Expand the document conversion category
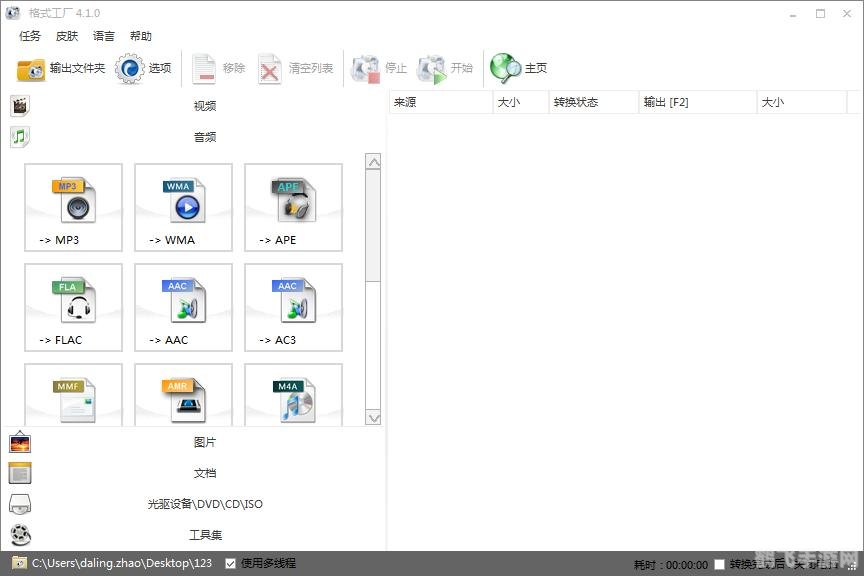The width and height of the screenshot is (864, 576). pyautogui.click(x=204, y=472)
